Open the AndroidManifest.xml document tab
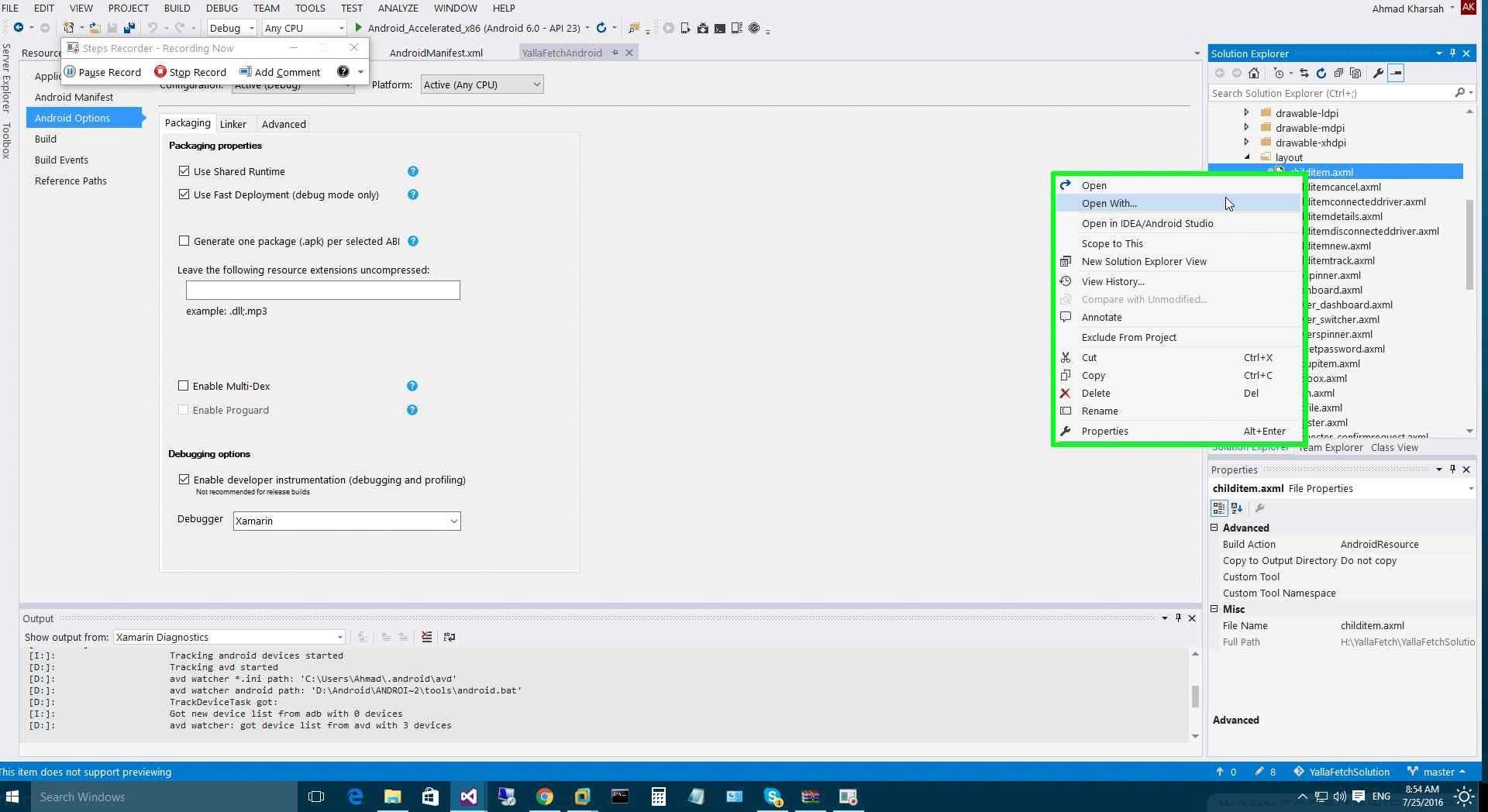 pos(436,53)
